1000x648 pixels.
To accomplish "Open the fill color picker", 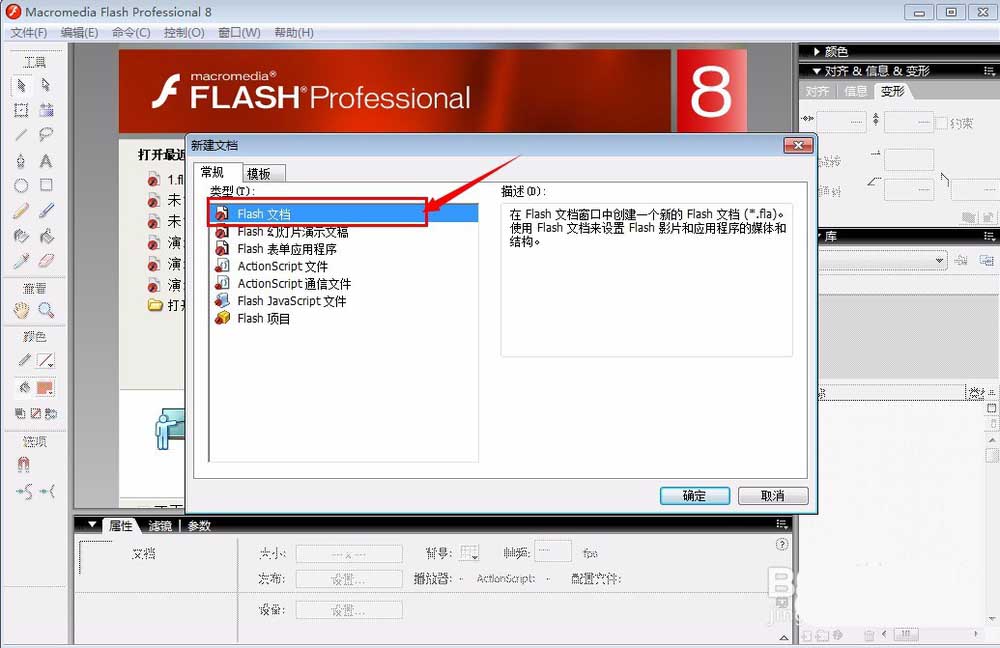I will (x=45, y=388).
